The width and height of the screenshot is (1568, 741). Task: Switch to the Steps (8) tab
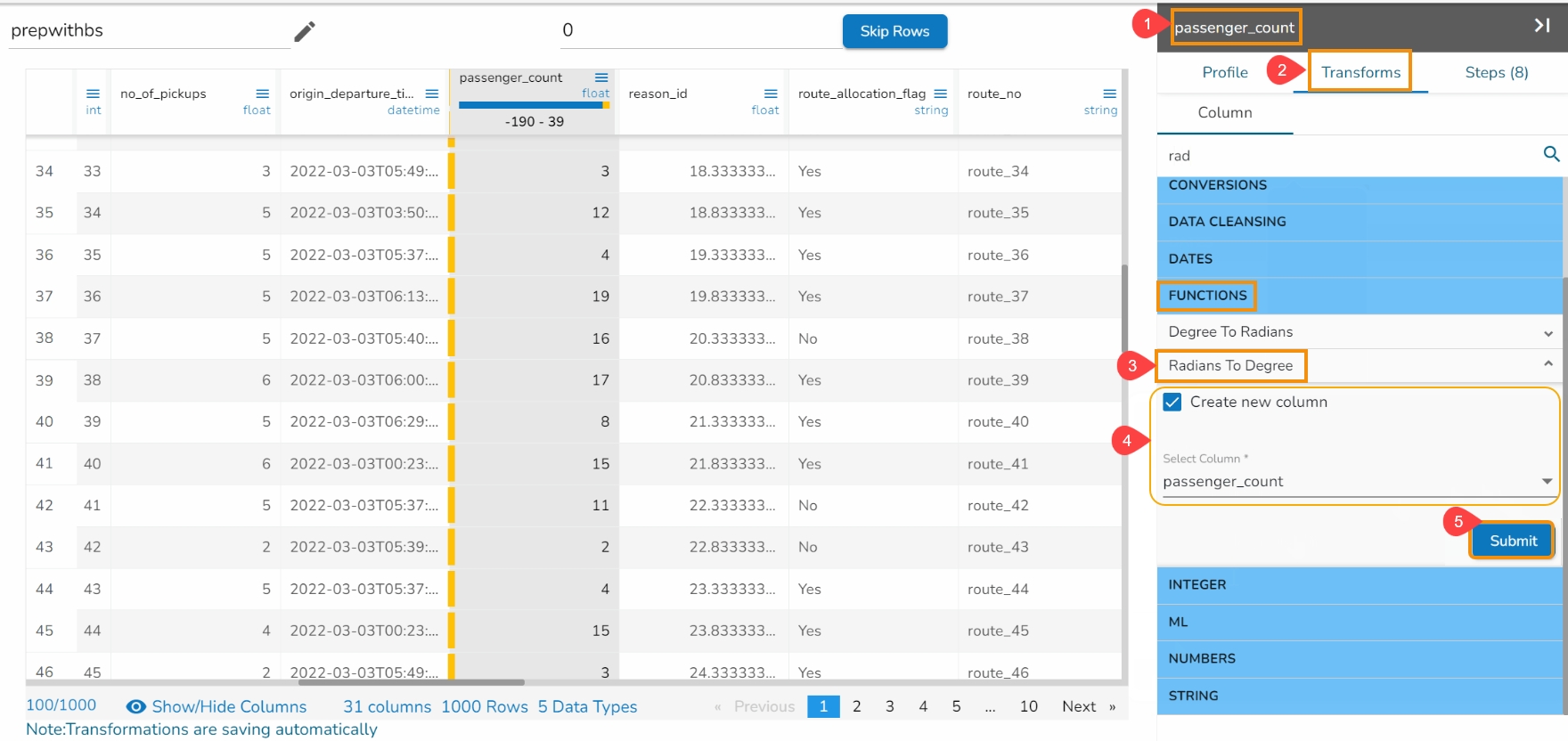click(1496, 73)
